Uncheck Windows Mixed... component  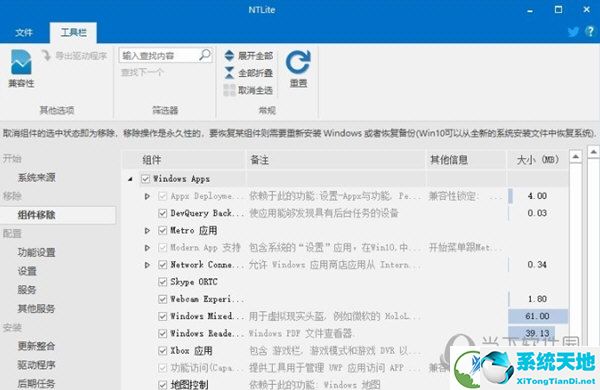pyautogui.click(x=163, y=316)
